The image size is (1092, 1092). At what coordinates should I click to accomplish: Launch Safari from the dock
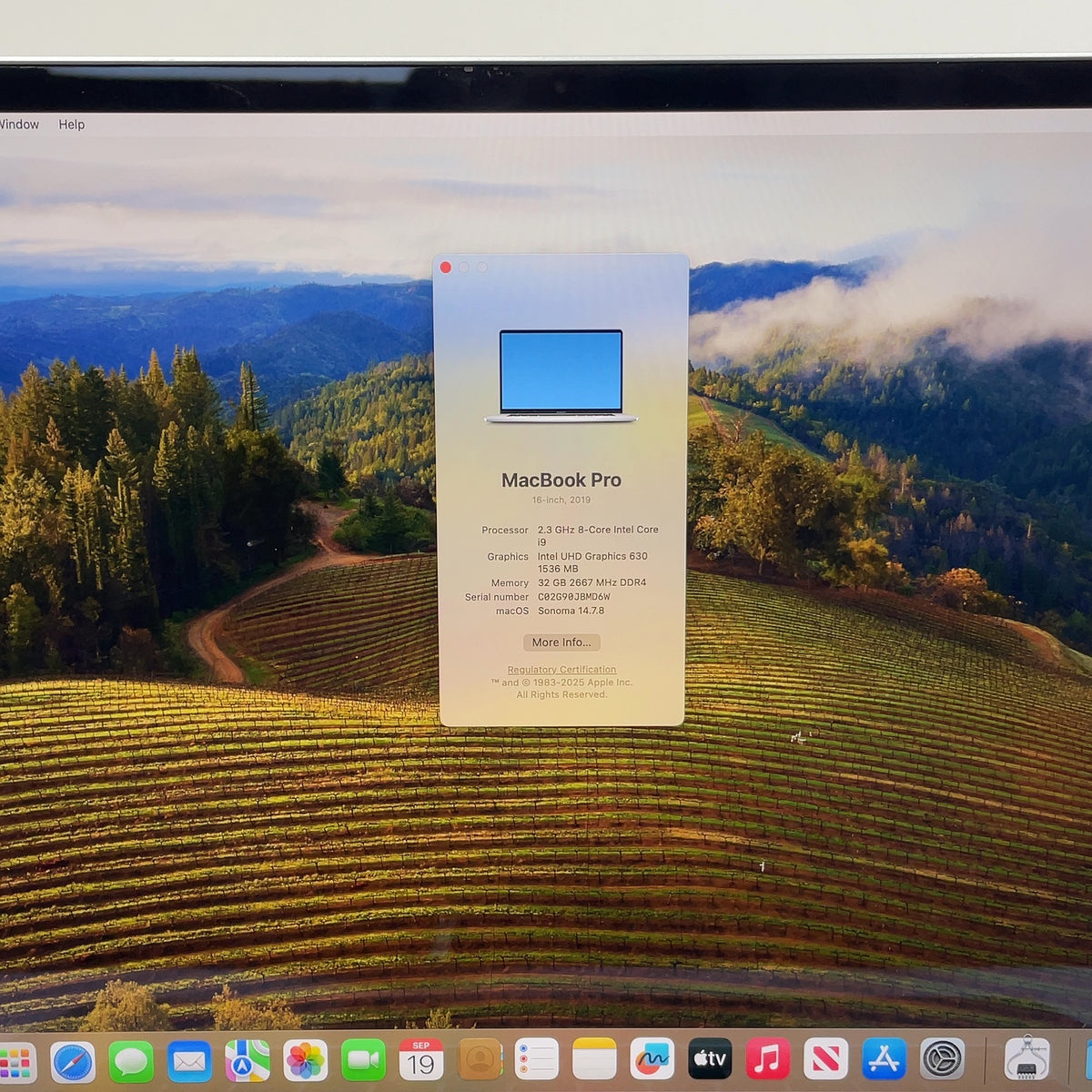pyautogui.click(x=73, y=1061)
